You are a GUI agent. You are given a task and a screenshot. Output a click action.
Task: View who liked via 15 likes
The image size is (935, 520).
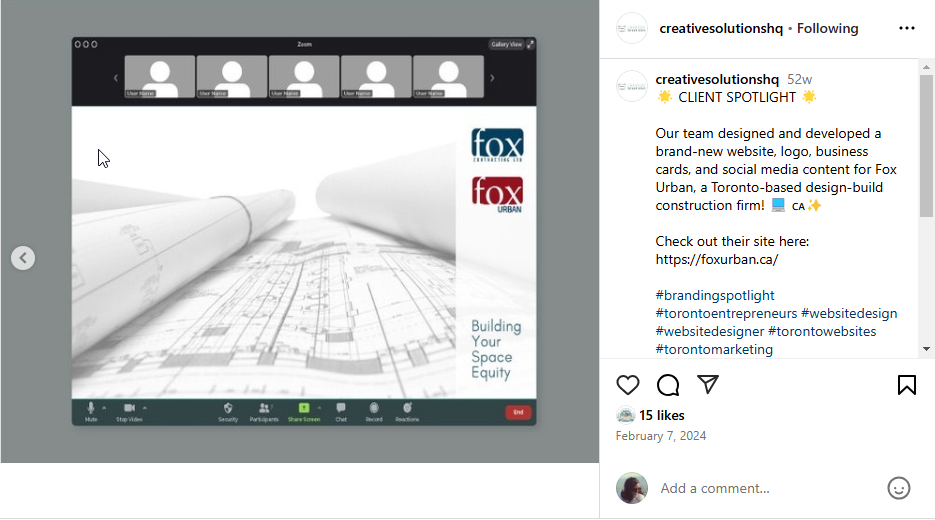tap(662, 415)
